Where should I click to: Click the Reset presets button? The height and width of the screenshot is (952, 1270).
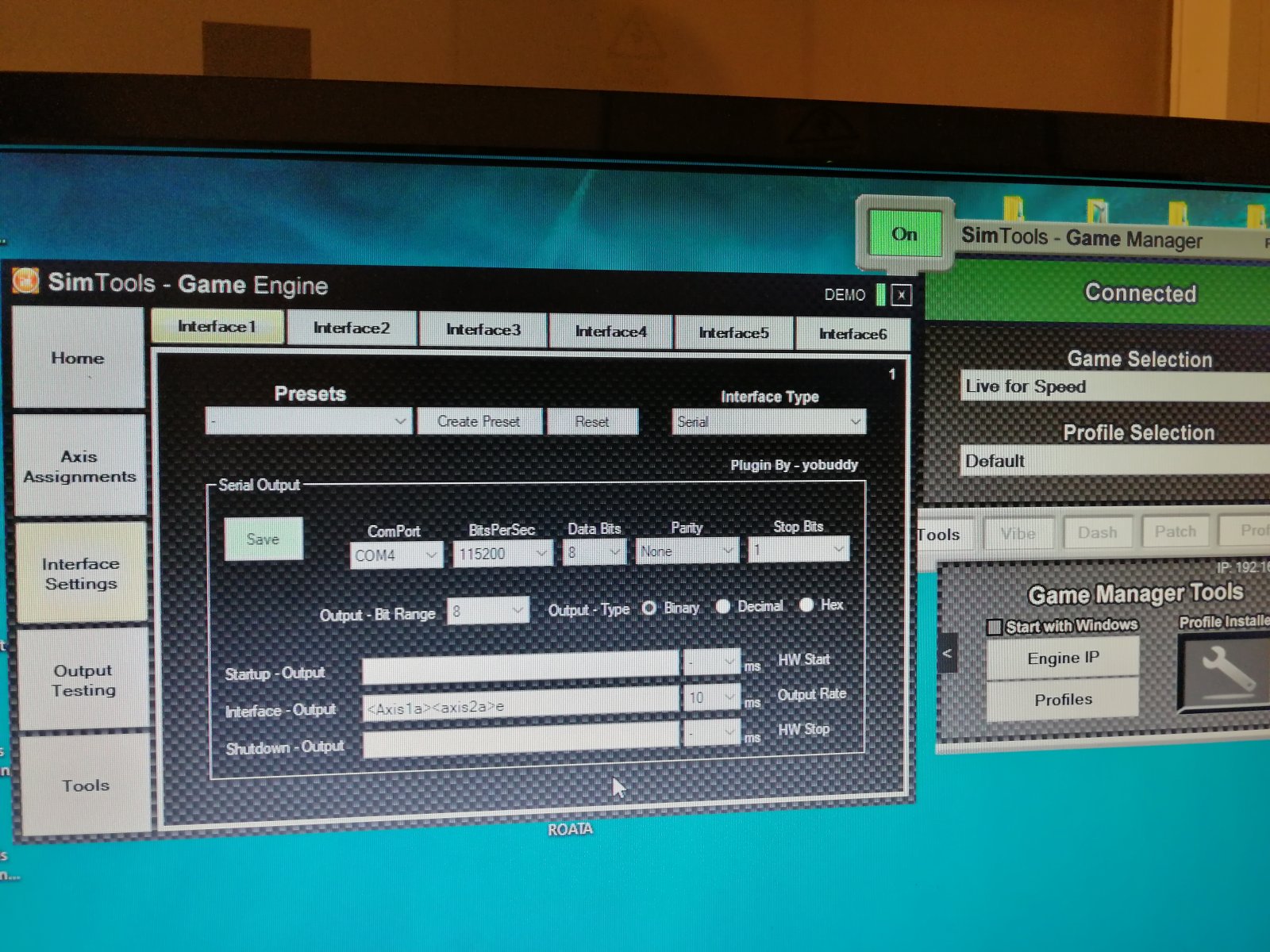pos(592,421)
